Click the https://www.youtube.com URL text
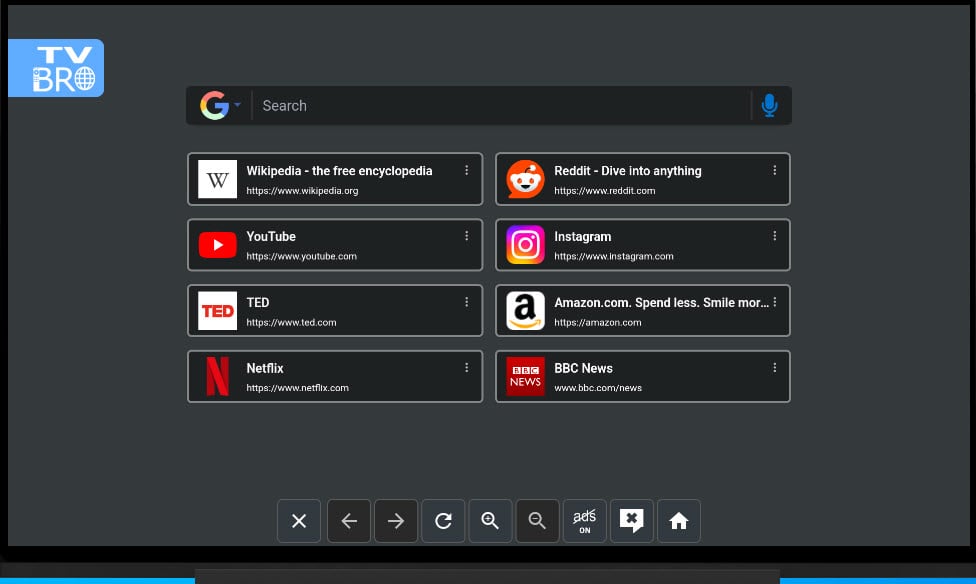Viewport: 976px width, 584px height. pyautogui.click(x=302, y=257)
